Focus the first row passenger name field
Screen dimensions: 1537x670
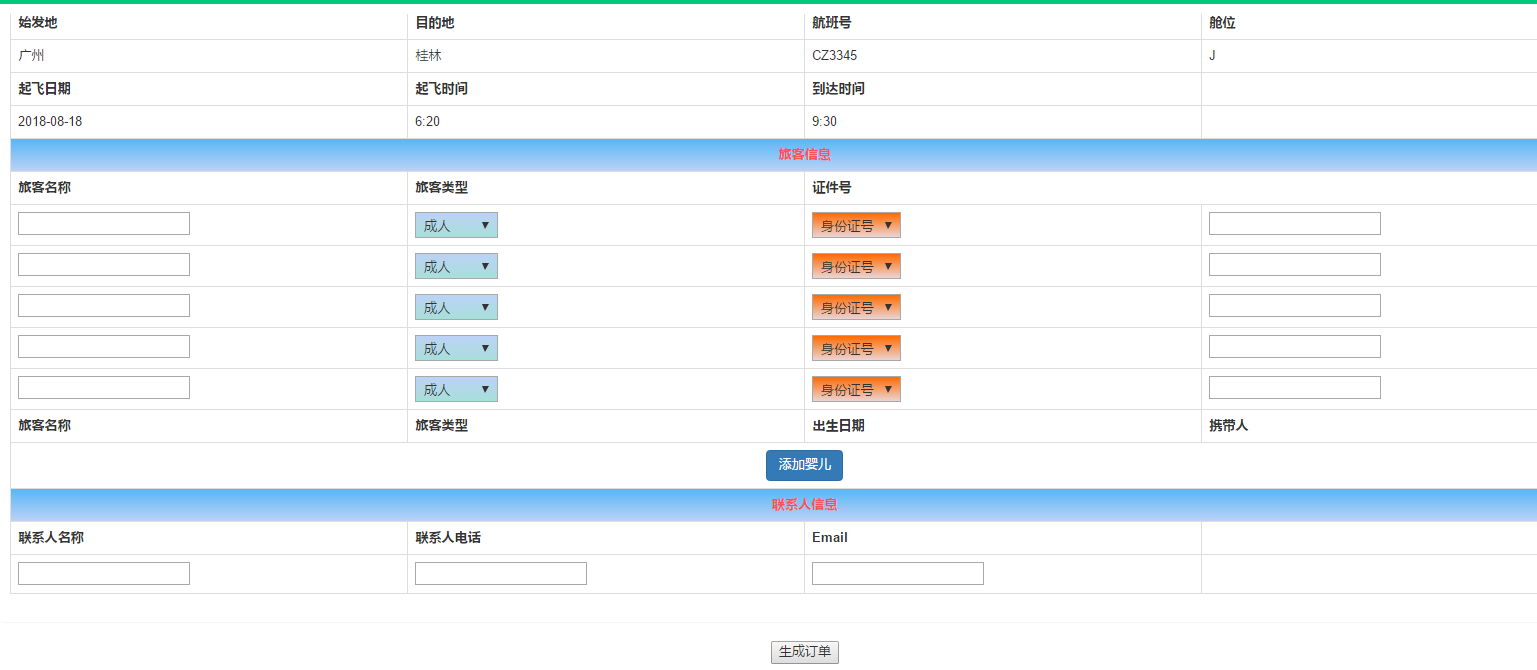104,223
